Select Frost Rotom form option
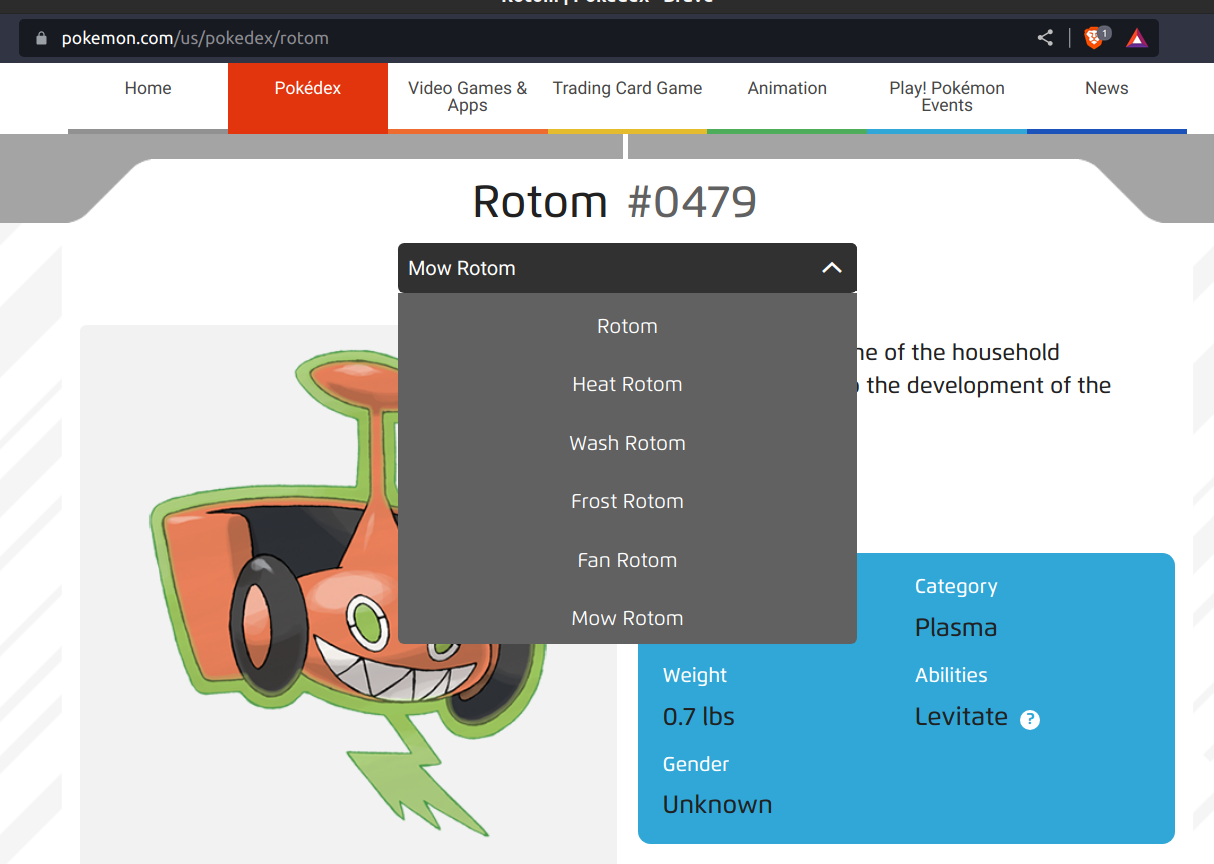This screenshot has width=1214, height=864. point(627,501)
